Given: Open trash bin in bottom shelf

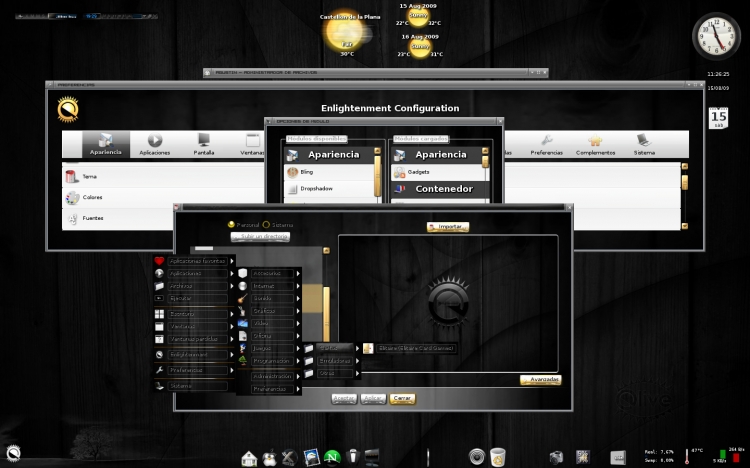Looking at the screenshot, I should 497,457.
